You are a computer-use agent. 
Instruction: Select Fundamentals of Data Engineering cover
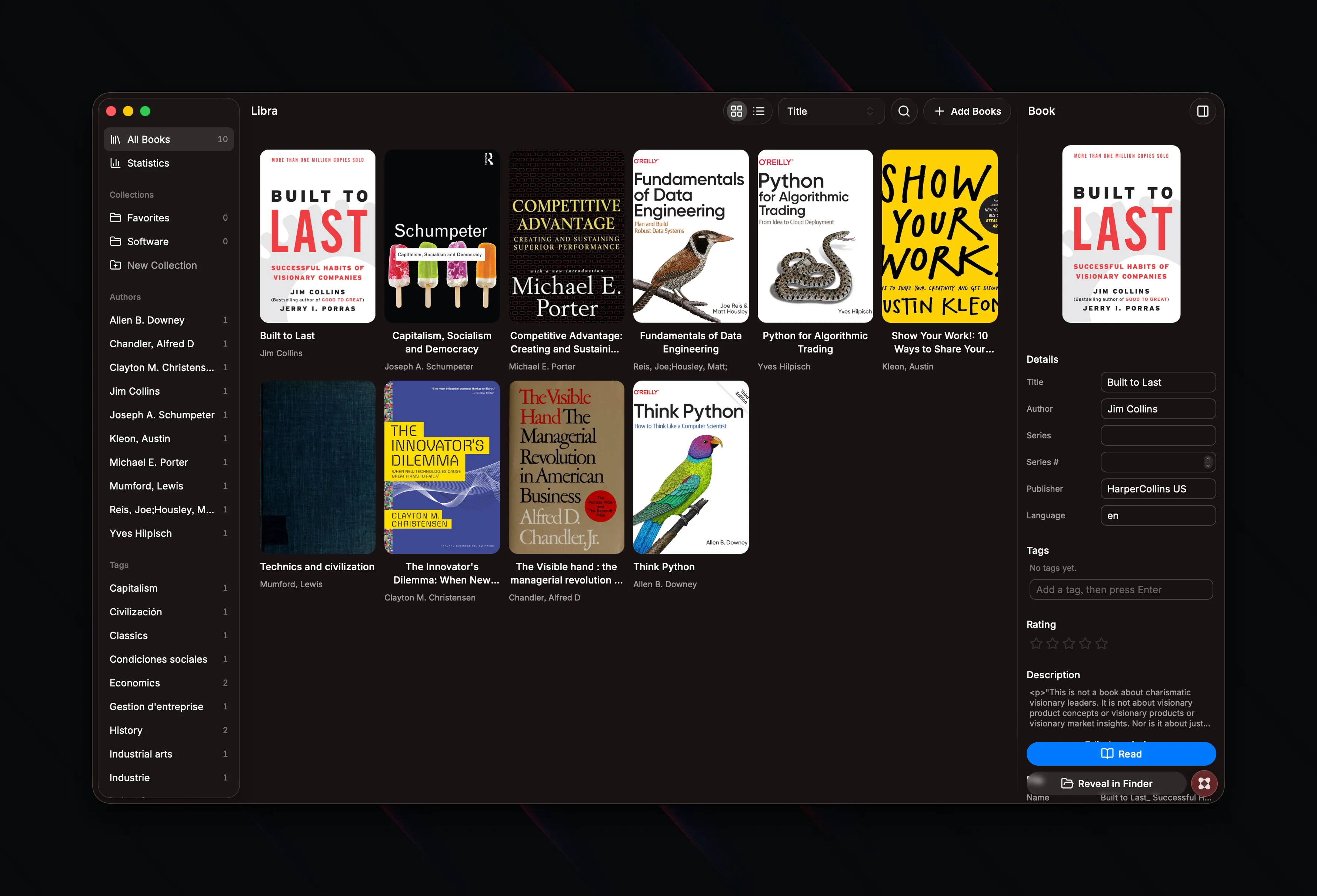coord(691,236)
